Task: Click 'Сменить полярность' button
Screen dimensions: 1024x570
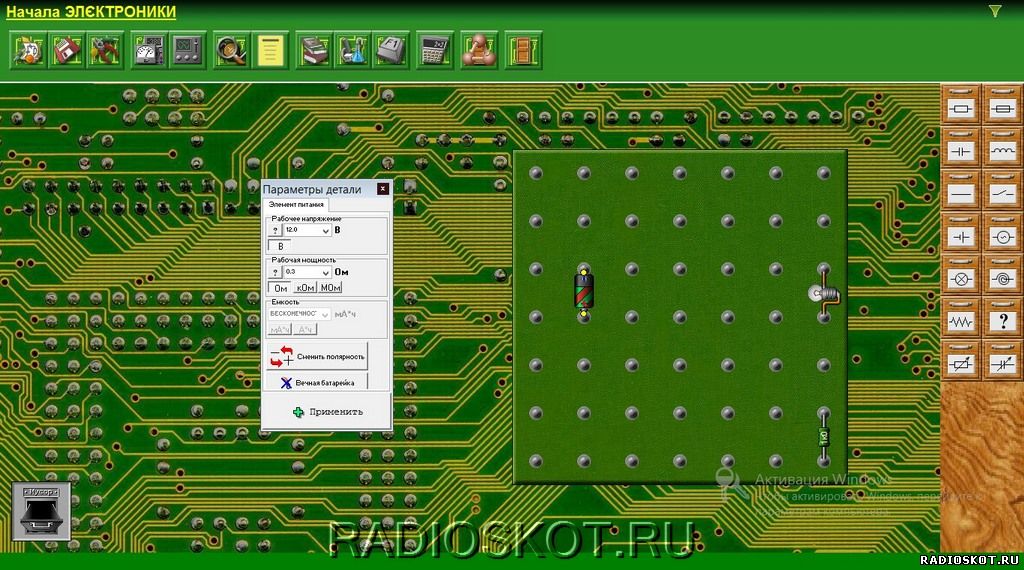Action: (317, 356)
